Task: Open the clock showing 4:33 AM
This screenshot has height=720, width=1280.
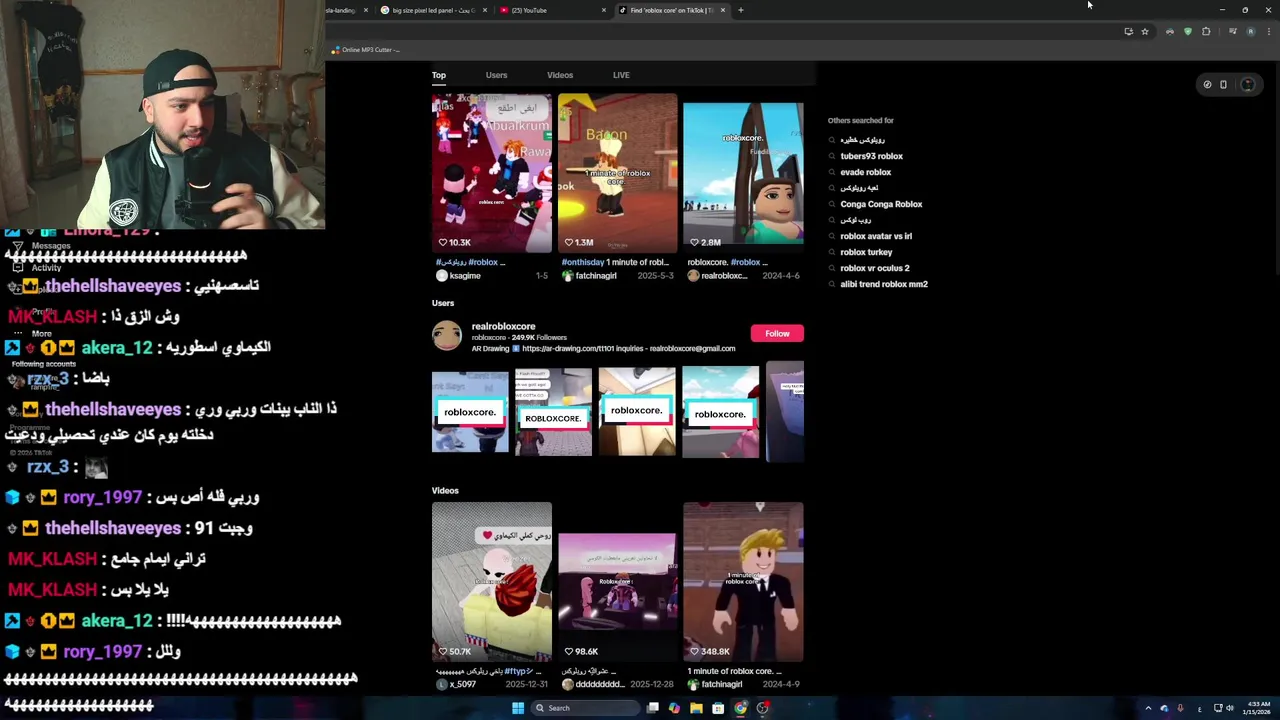Action: coord(1258,708)
